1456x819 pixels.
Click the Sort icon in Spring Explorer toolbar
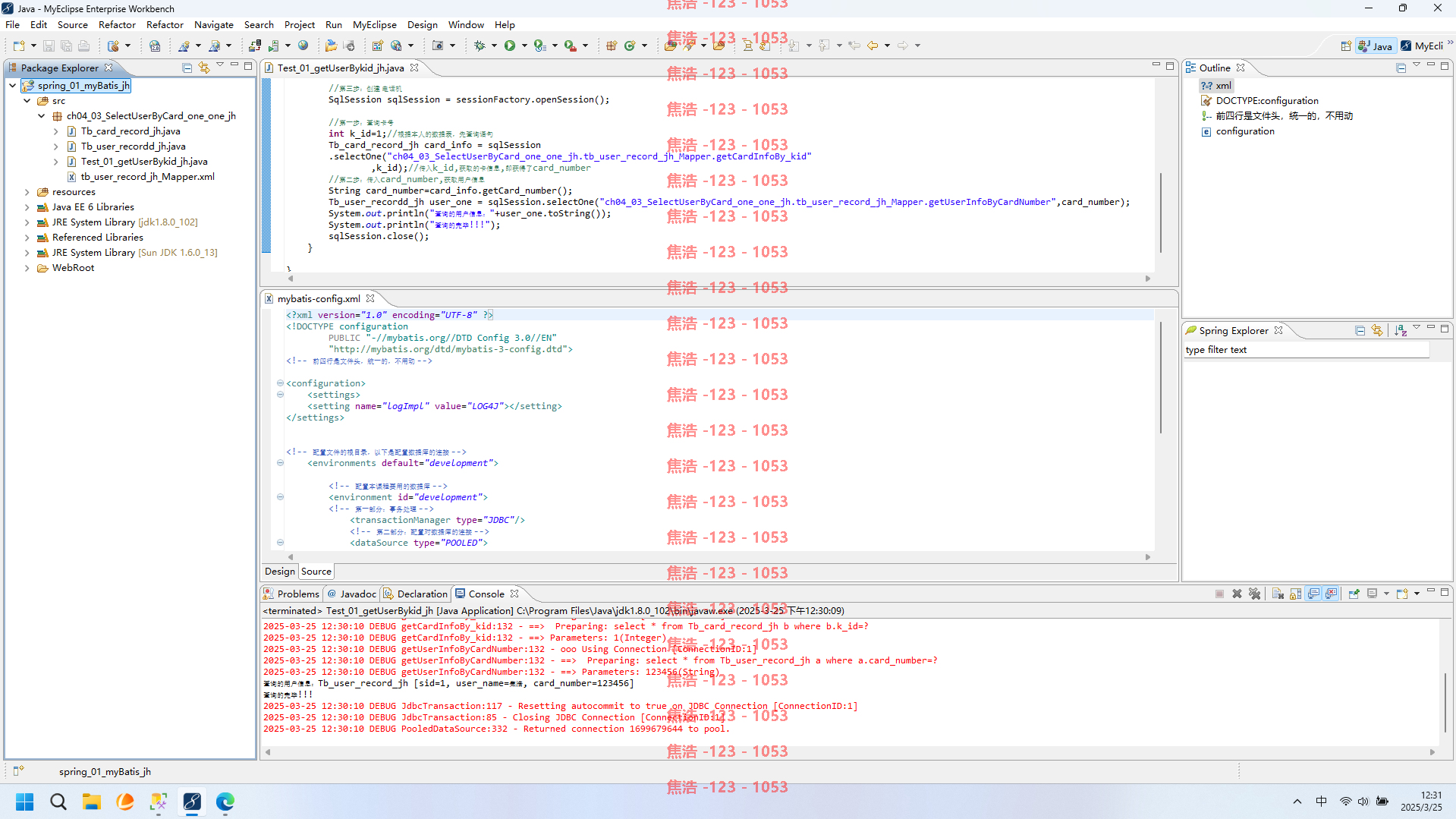tap(1401, 330)
